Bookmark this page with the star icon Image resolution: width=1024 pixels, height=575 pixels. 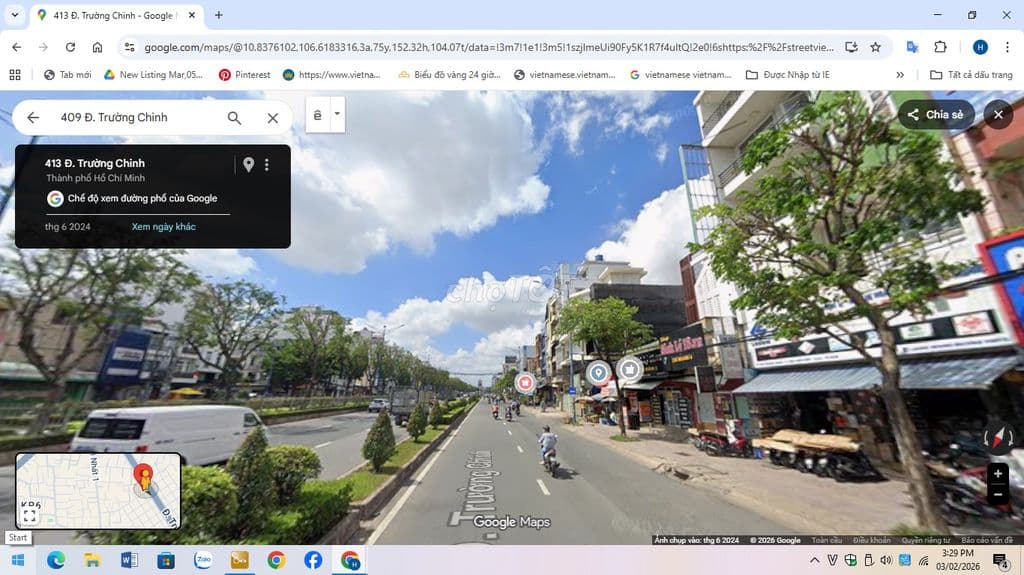875,47
